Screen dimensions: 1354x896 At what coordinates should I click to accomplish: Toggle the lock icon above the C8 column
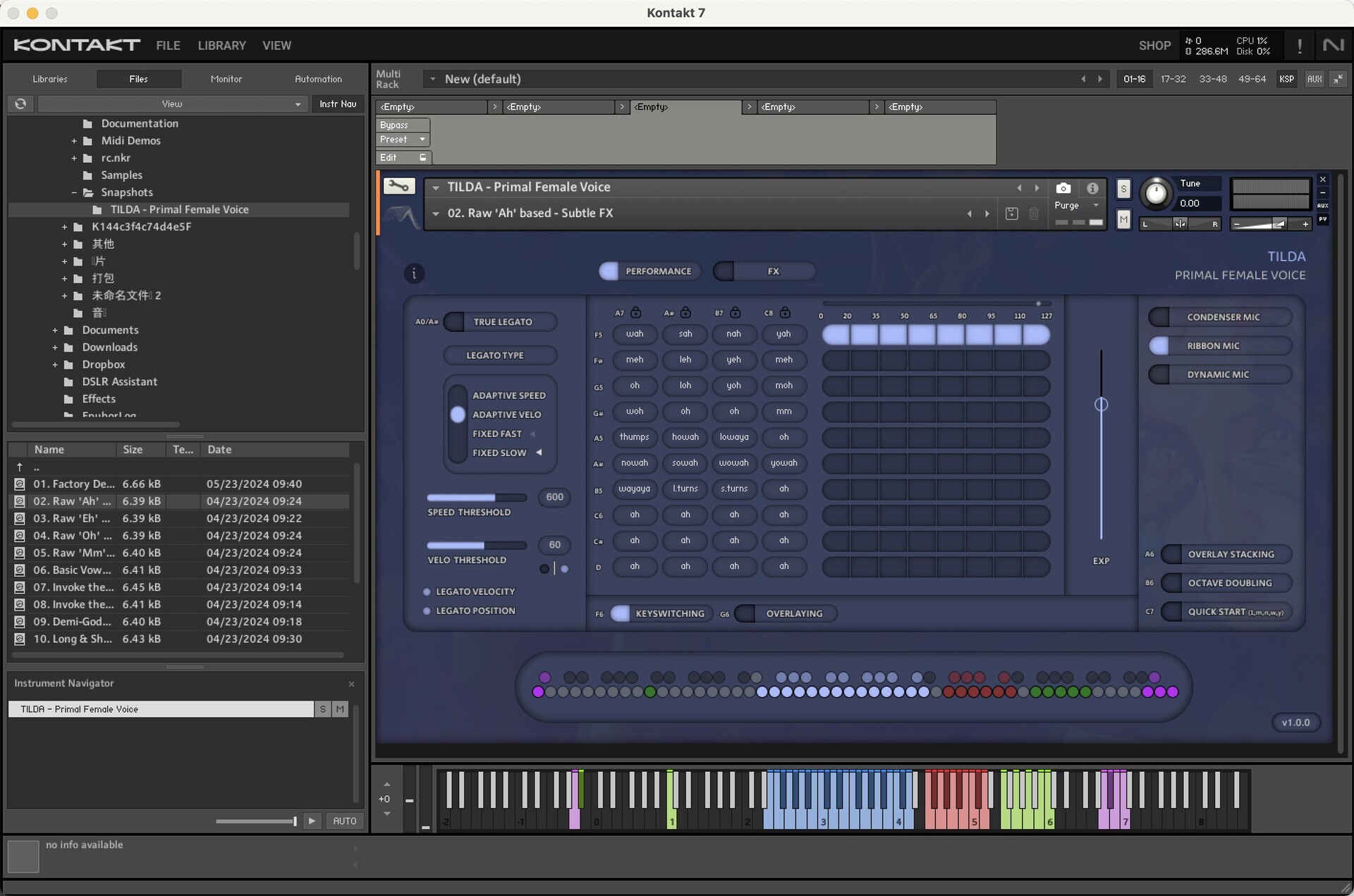pos(785,312)
